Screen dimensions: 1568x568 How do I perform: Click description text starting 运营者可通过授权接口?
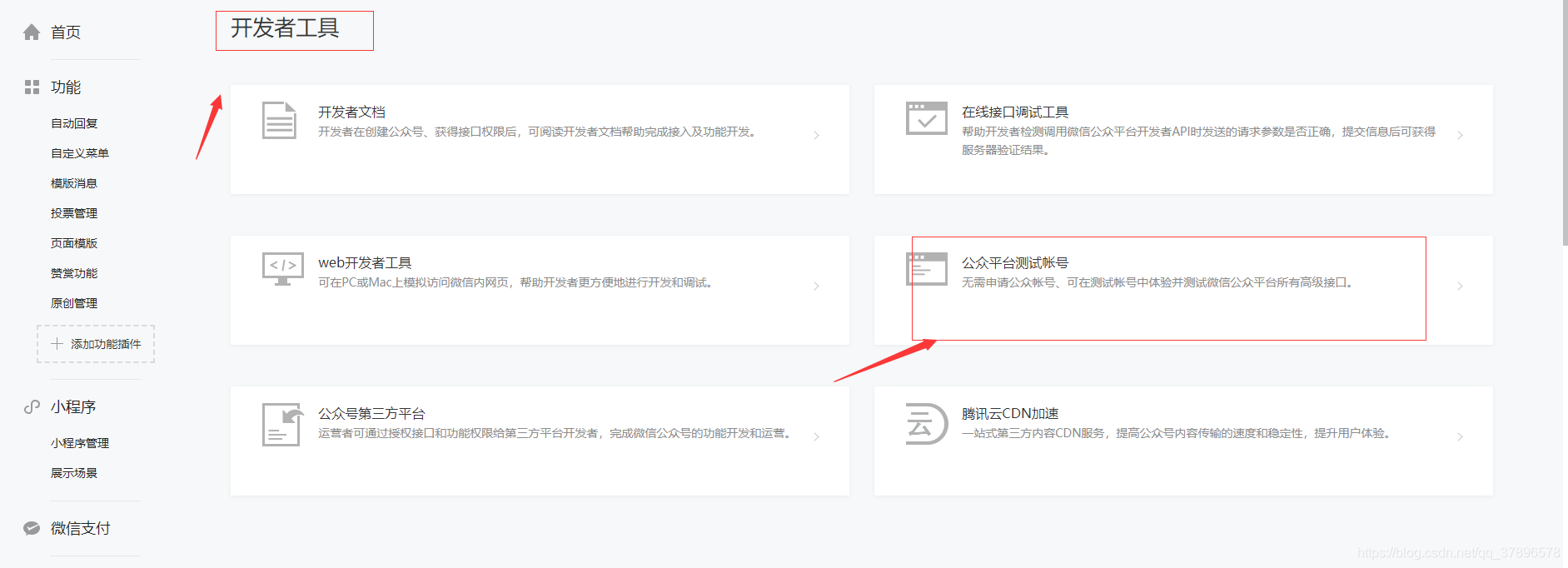555,433
